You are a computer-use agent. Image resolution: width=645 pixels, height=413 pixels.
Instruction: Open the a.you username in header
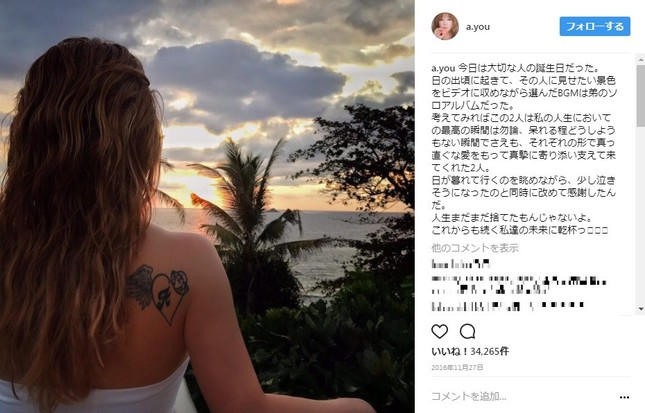click(478, 27)
